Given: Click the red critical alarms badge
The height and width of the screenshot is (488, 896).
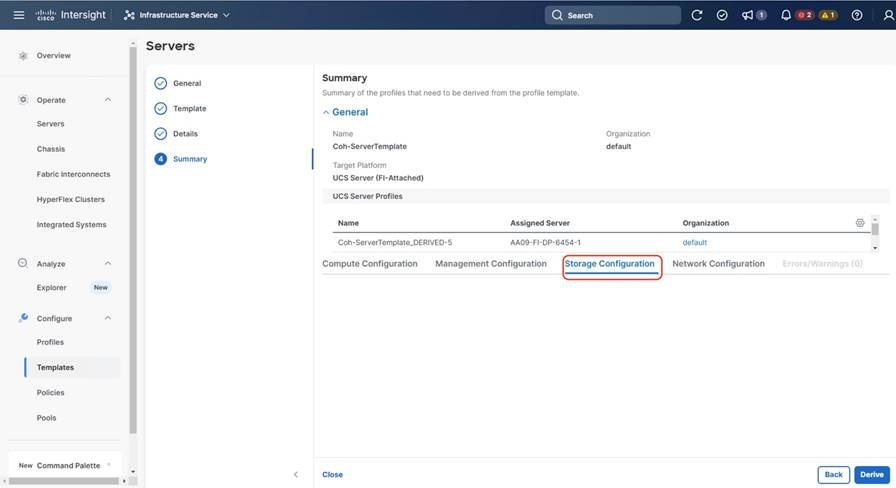Looking at the screenshot, I should point(805,15).
